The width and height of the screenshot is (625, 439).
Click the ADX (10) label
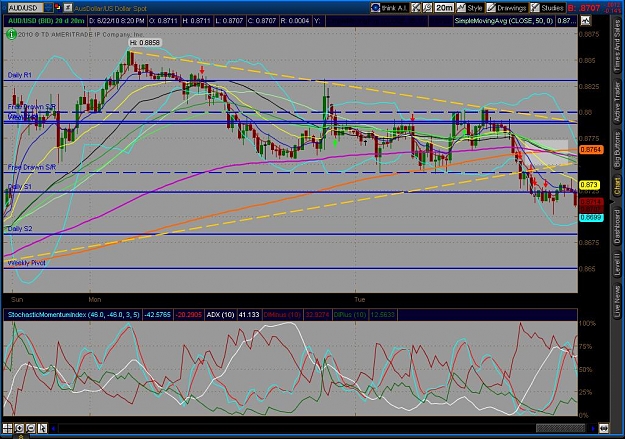(x=220, y=315)
